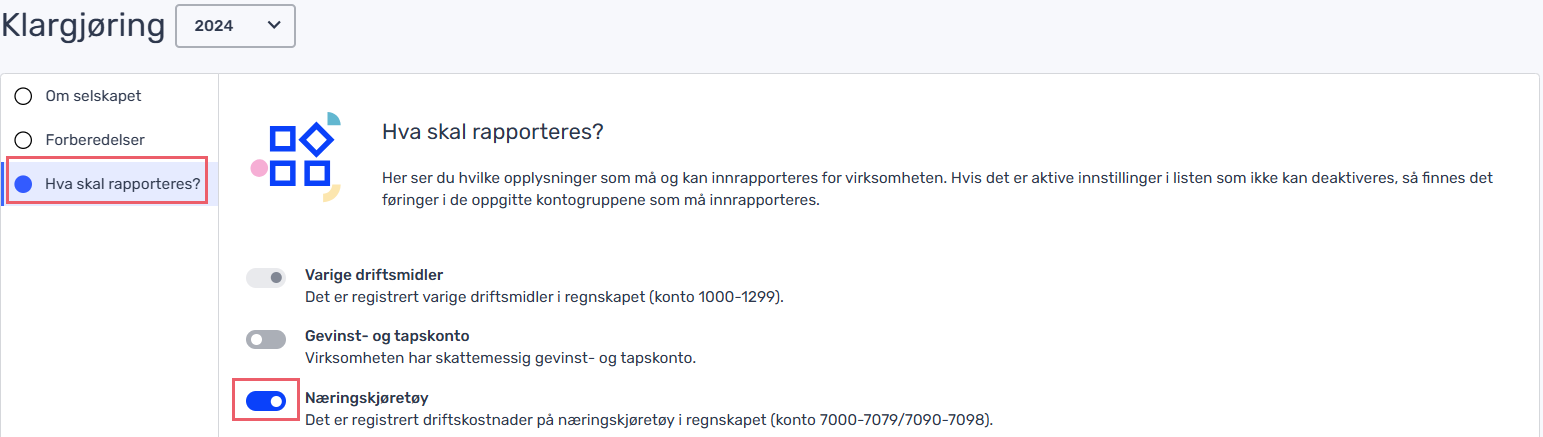Click the blue diamond shape in the illustration

316,138
